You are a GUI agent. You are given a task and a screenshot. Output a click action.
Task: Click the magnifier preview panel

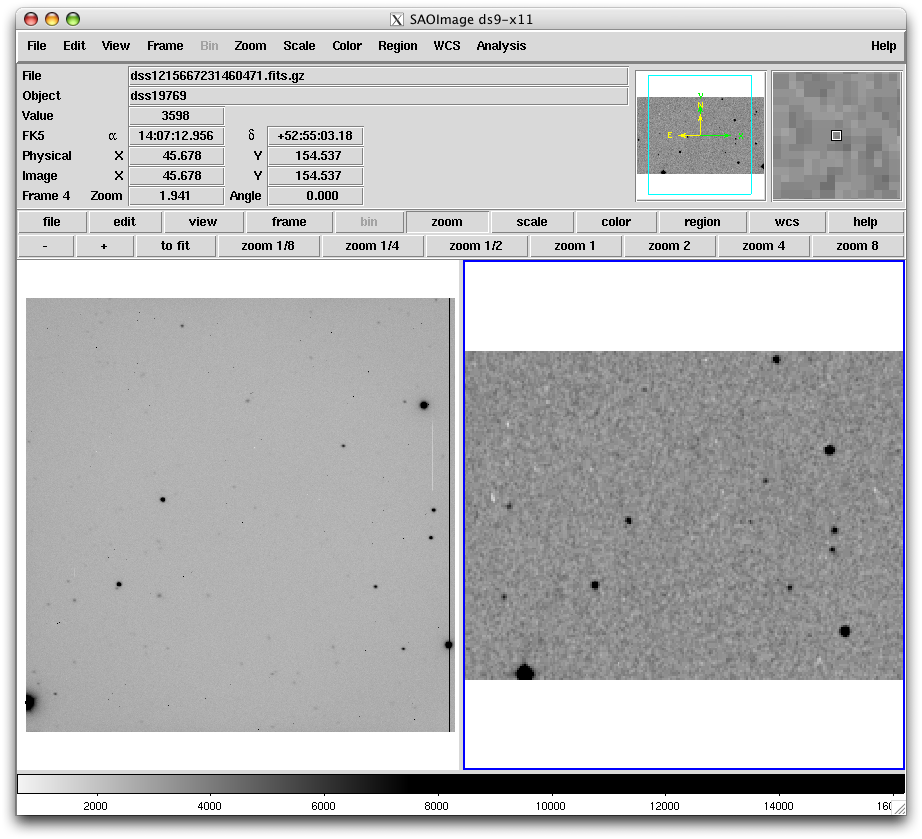click(837, 135)
